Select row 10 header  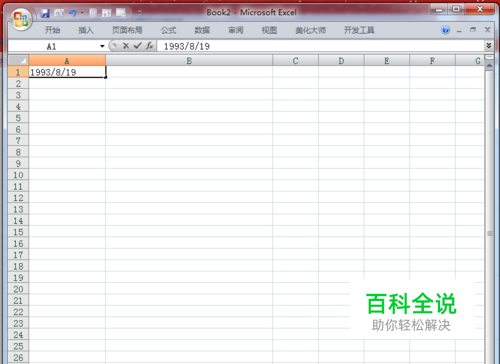coord(18,175)
